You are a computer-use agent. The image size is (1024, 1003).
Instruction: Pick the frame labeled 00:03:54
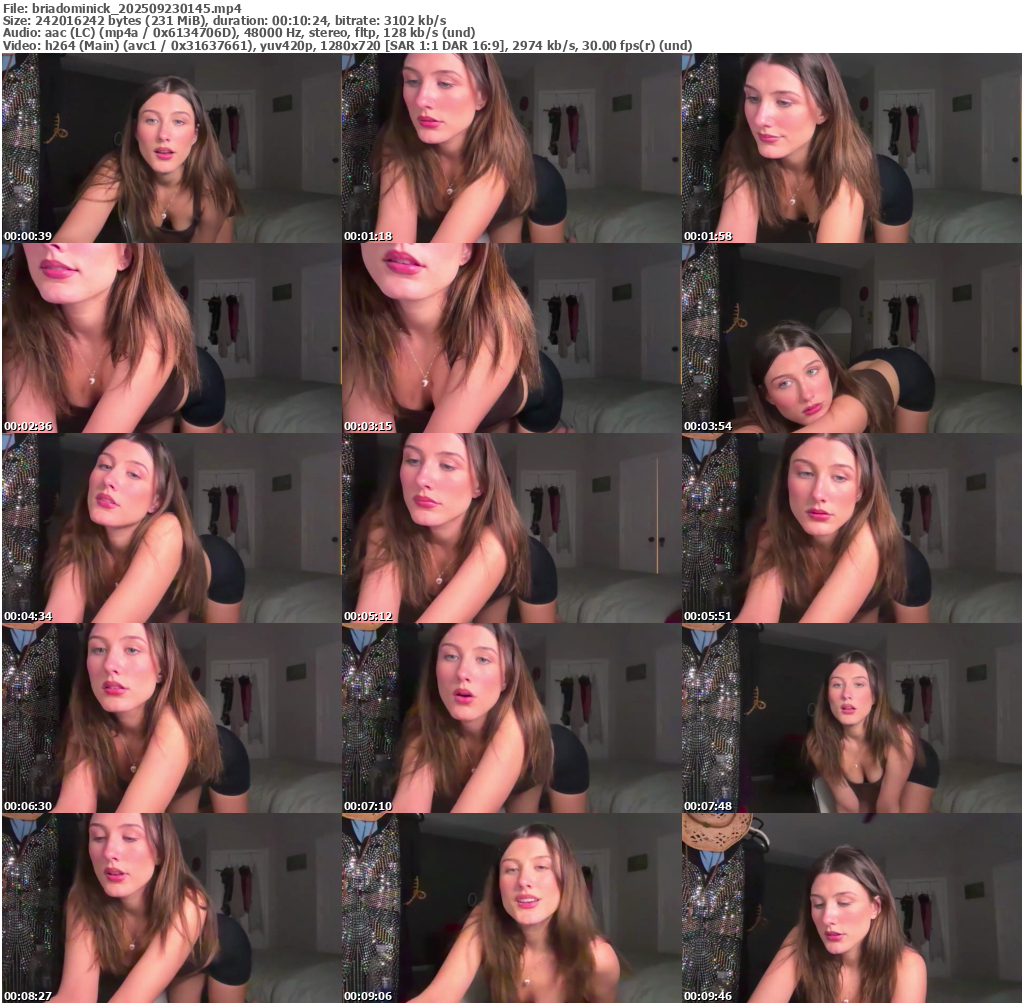[x=851, y=338]
